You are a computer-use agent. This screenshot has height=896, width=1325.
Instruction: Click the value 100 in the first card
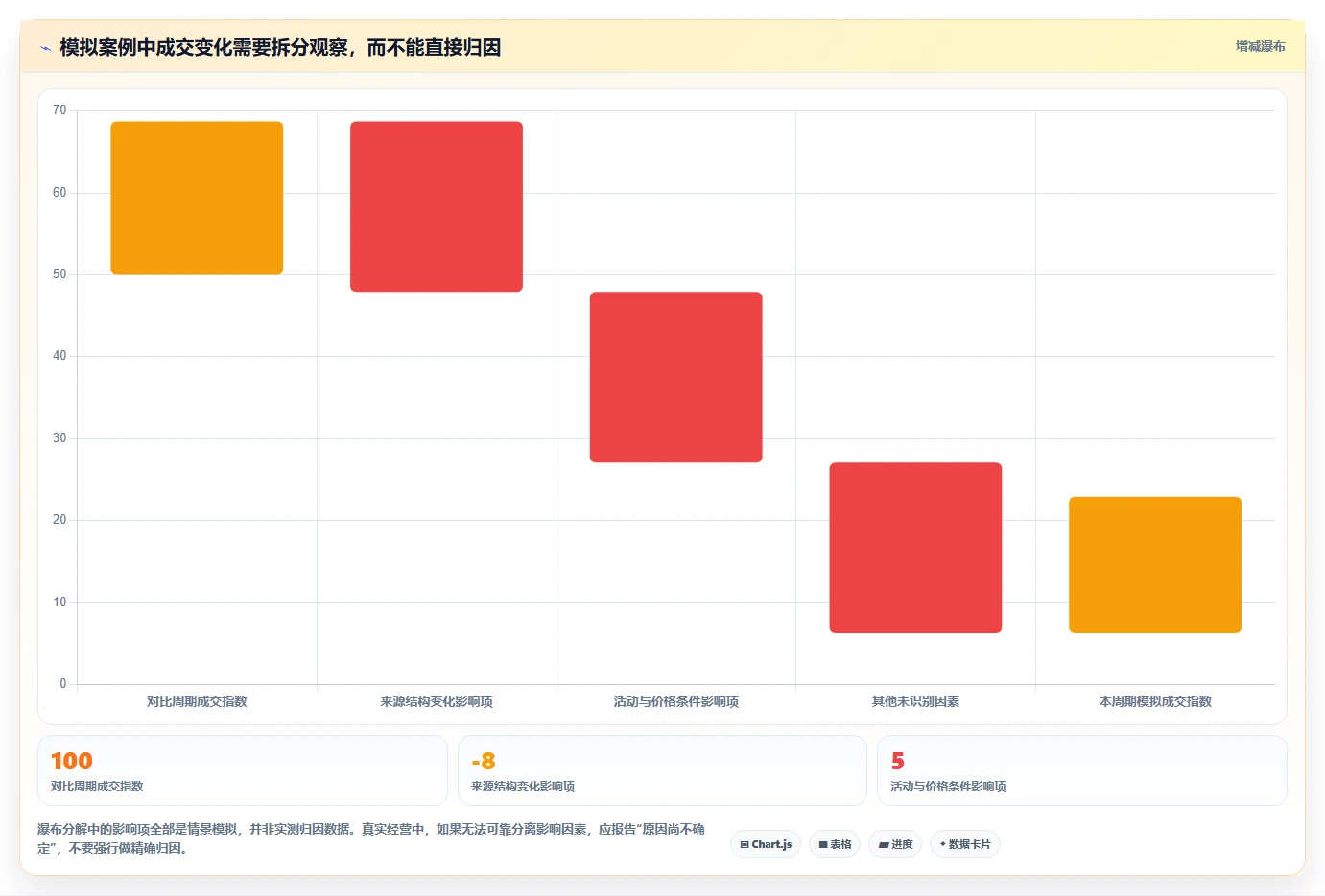pyautogui.click(x=72, y=761)
